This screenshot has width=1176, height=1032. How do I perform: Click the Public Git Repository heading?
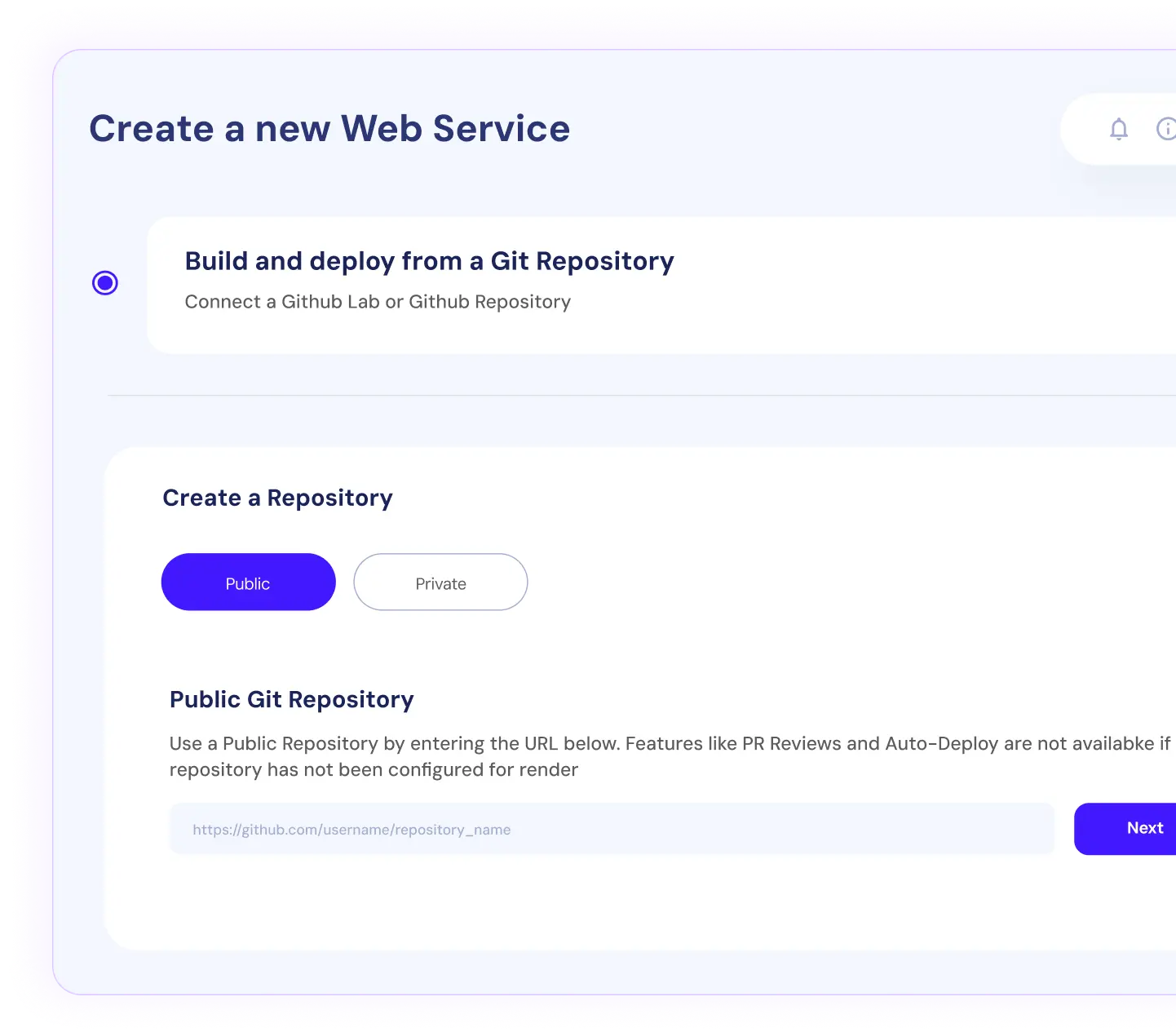291,699
